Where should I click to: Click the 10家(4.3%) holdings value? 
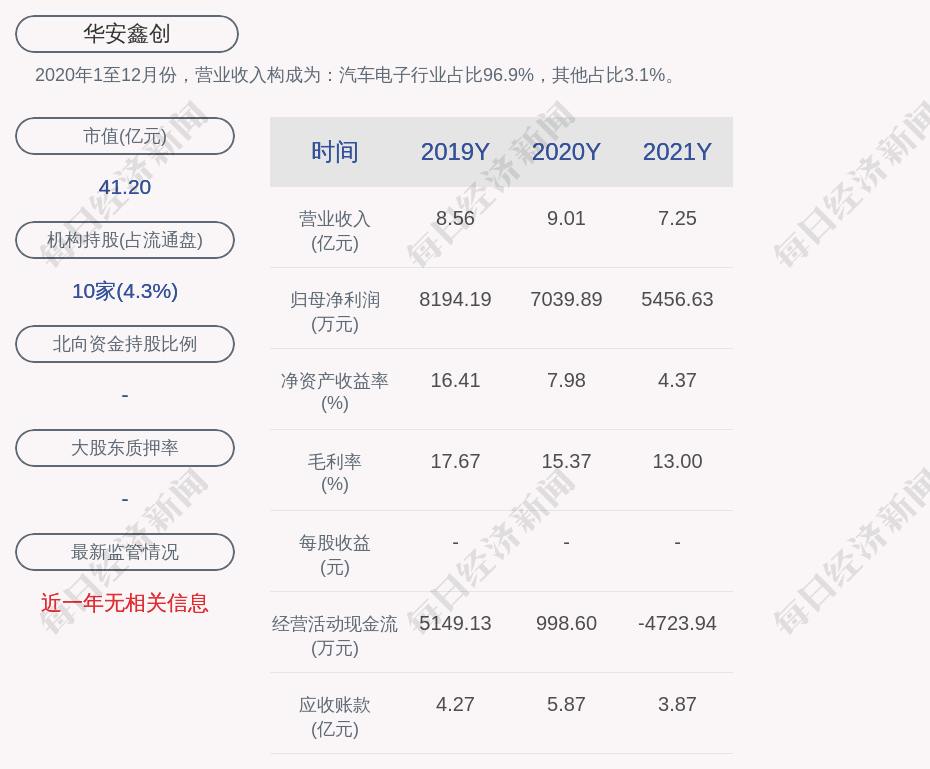tap(125, 291)
